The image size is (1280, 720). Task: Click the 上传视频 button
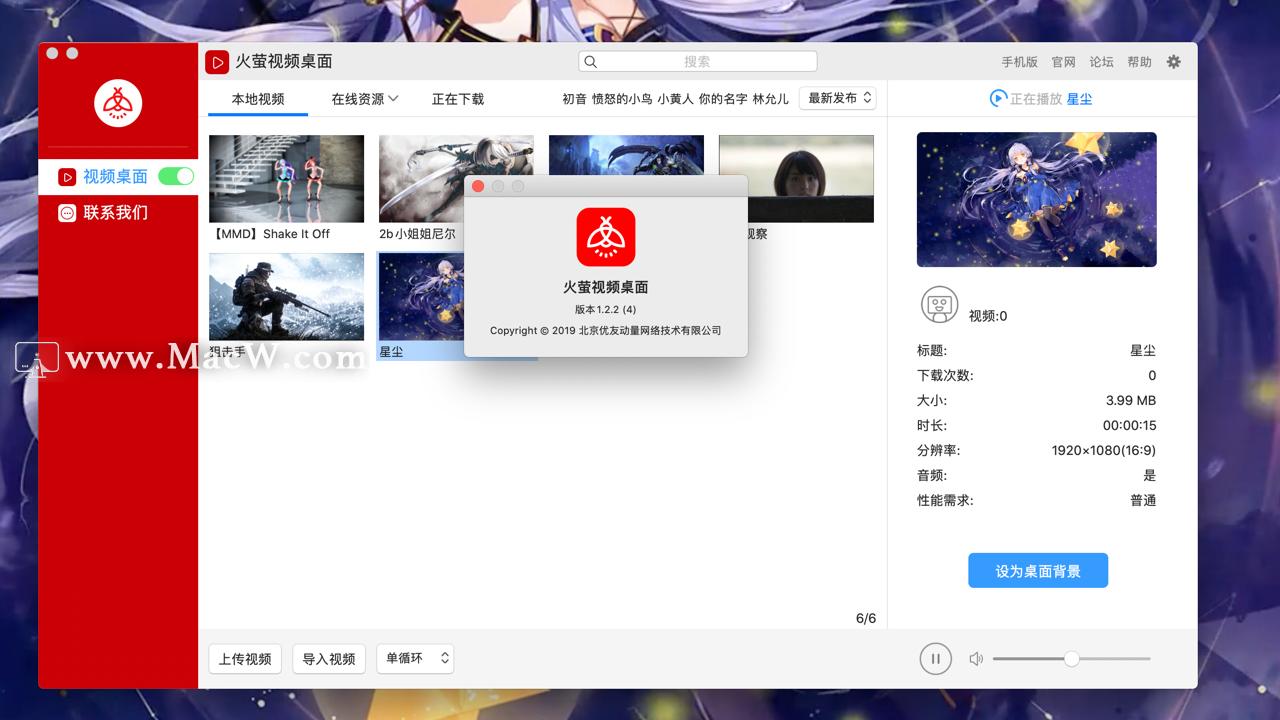pyautogui.click(x=245, y=658)
